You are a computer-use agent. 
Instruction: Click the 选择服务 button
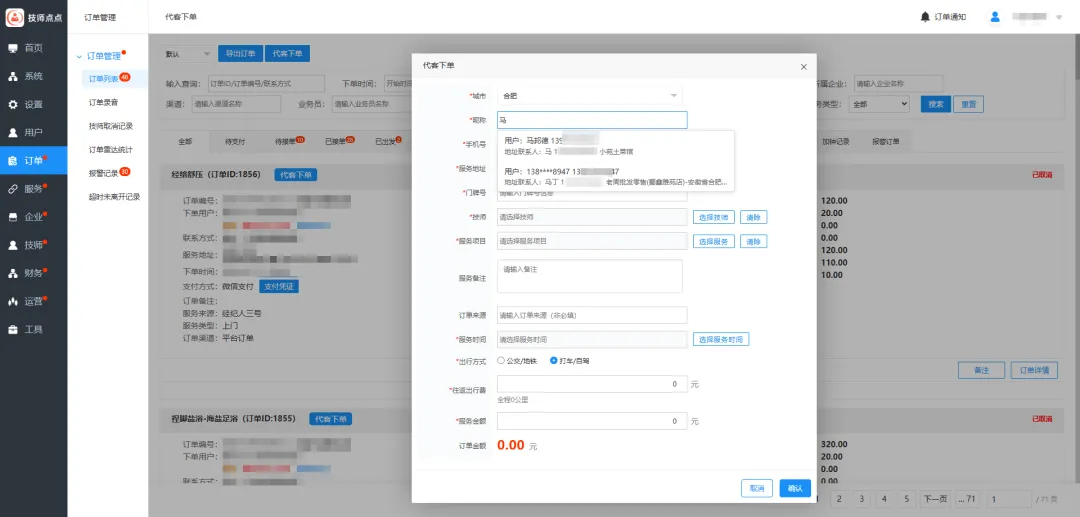click(x=714, y=242)
